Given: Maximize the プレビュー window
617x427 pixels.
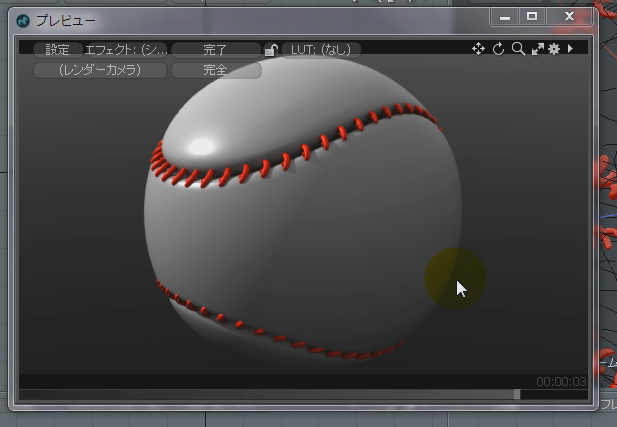Looking at the screenshot, I should 532,17.
